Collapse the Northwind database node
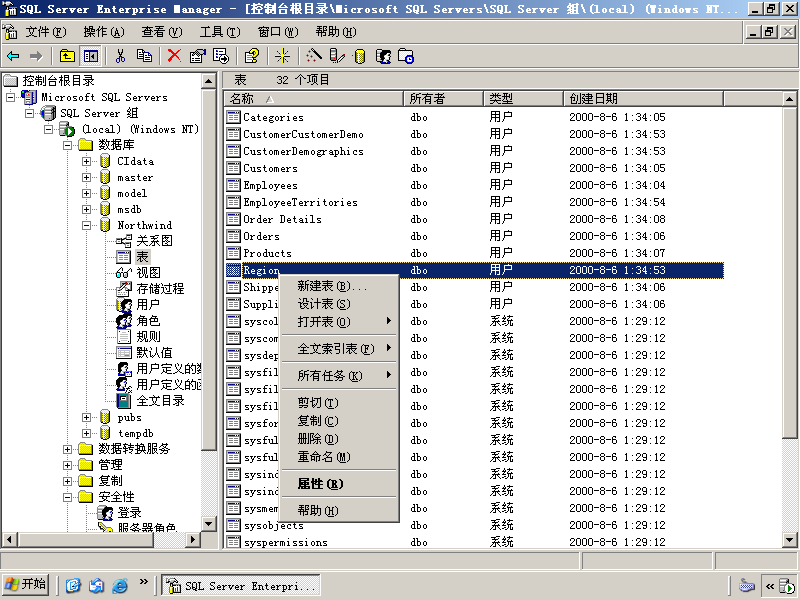The image size is (800, 600). coord(86,225)
